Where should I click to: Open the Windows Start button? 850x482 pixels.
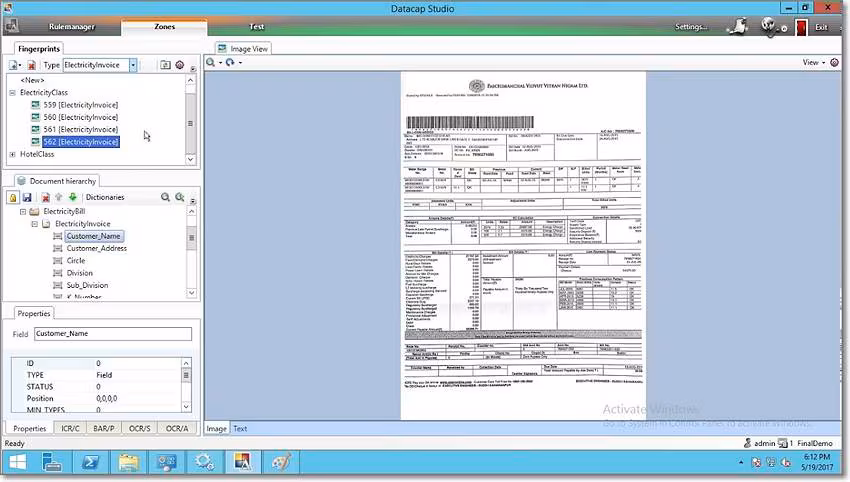(x=17, y=462)
